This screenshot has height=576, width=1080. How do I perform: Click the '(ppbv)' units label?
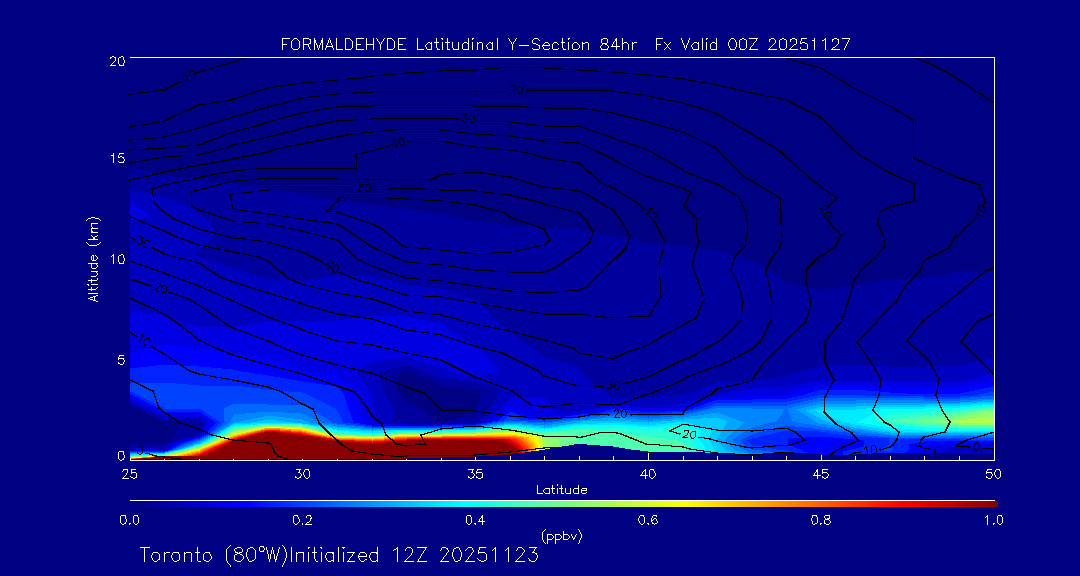coord(561,536)
